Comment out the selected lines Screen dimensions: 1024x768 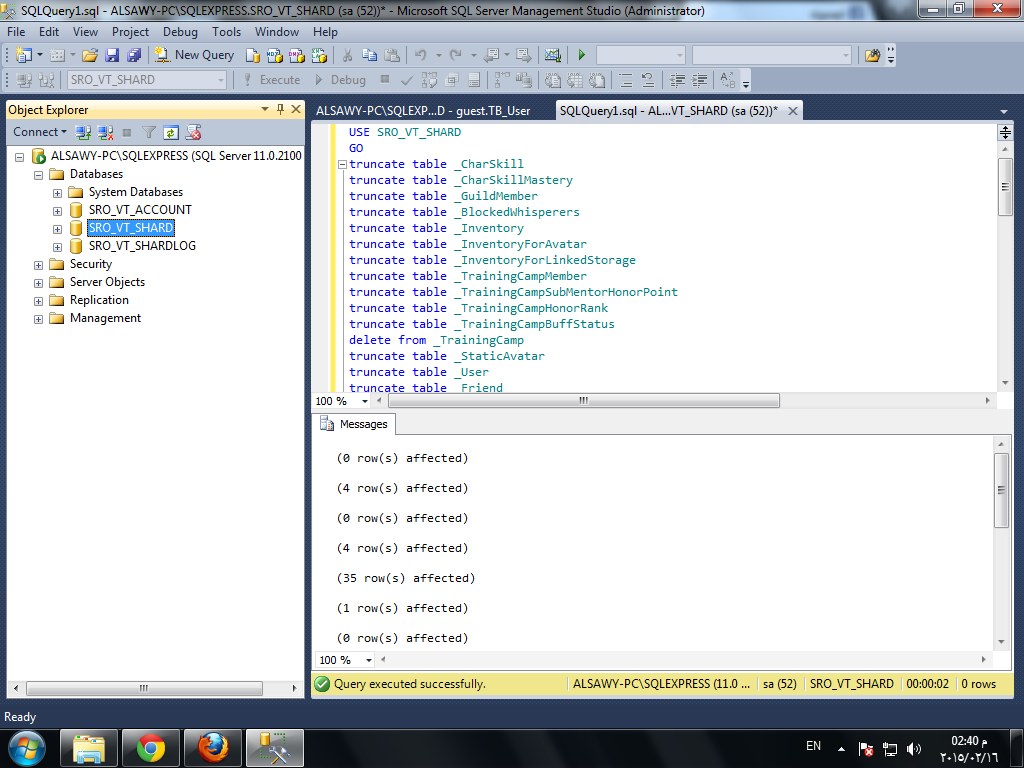pyautogui.click(x=626, y=80)
